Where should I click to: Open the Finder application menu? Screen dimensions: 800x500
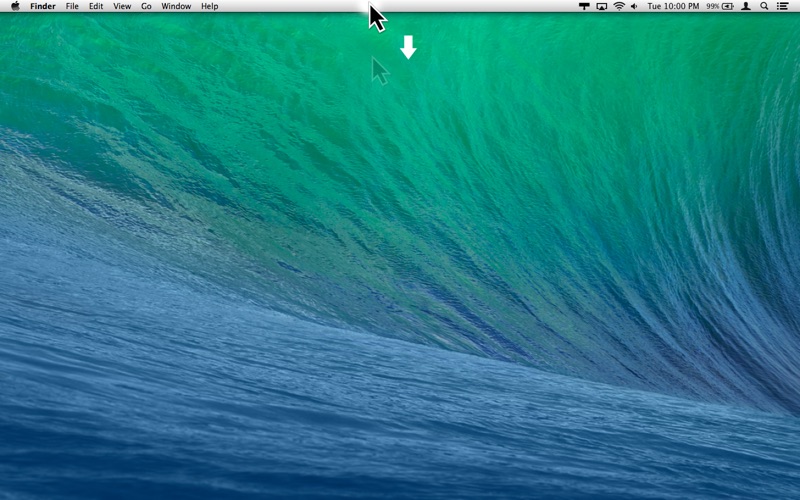[43, 6]
